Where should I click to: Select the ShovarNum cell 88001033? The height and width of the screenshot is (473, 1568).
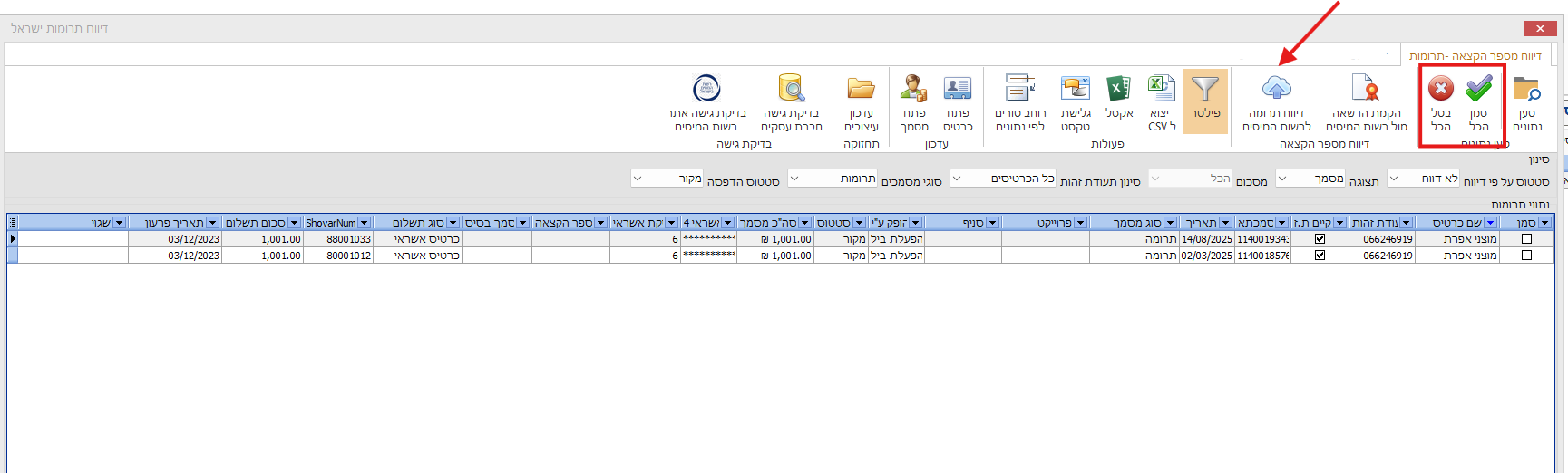point(337,239)
